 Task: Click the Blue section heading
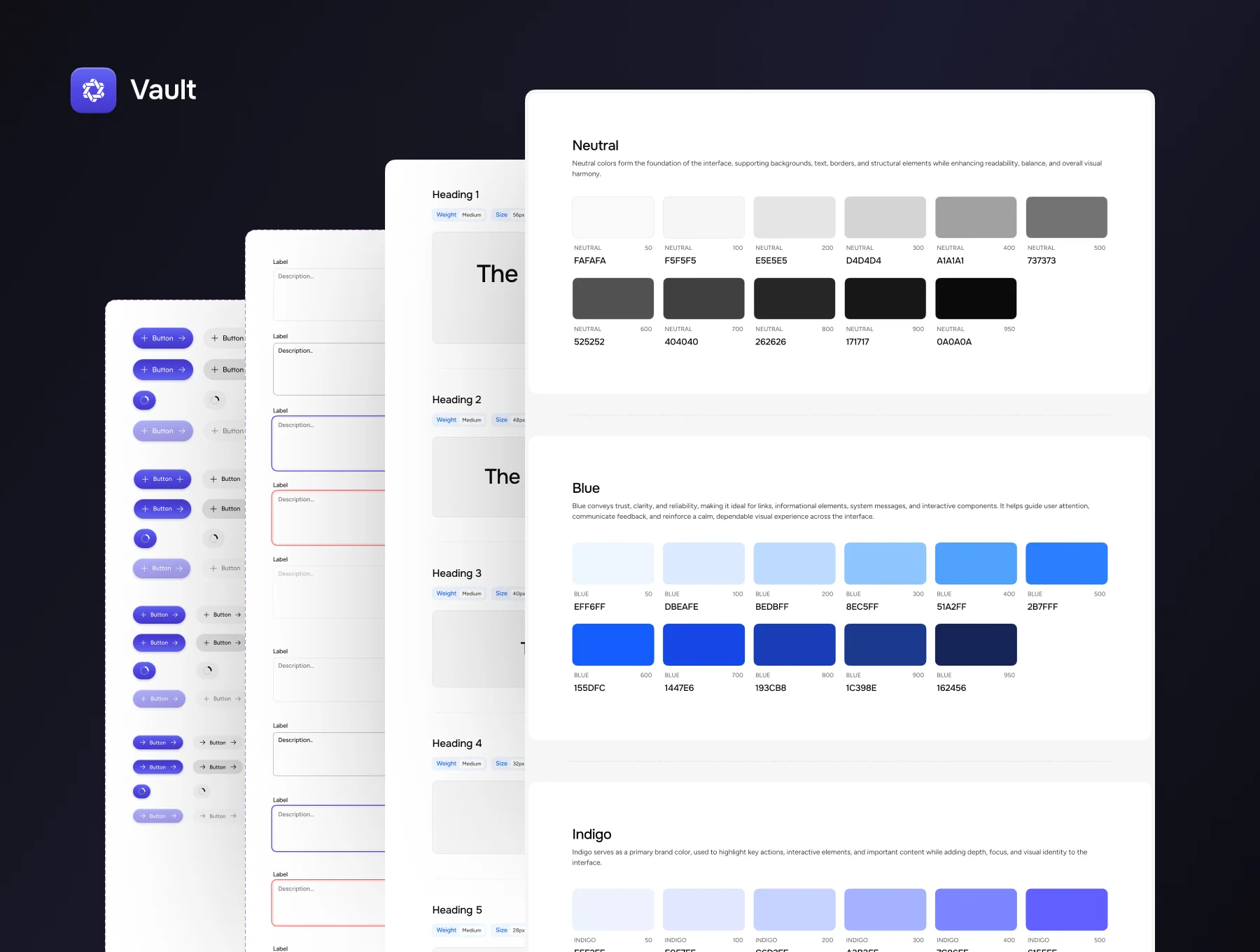[586, 488]
